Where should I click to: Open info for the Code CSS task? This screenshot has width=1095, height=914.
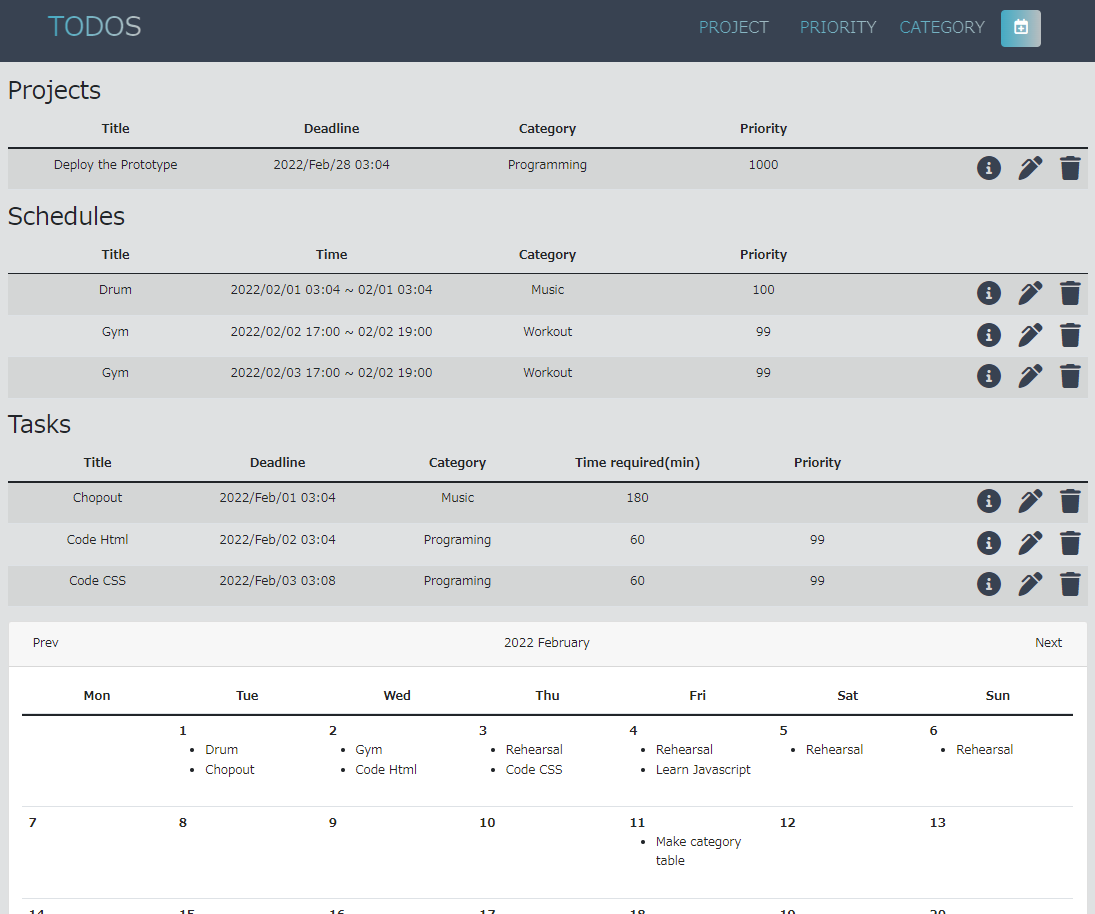coord(988,584)
